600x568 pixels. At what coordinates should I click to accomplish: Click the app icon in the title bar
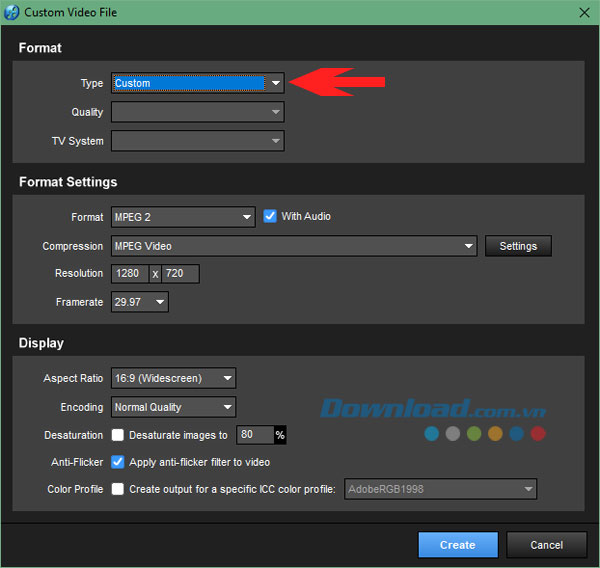(x=12, y=12)
